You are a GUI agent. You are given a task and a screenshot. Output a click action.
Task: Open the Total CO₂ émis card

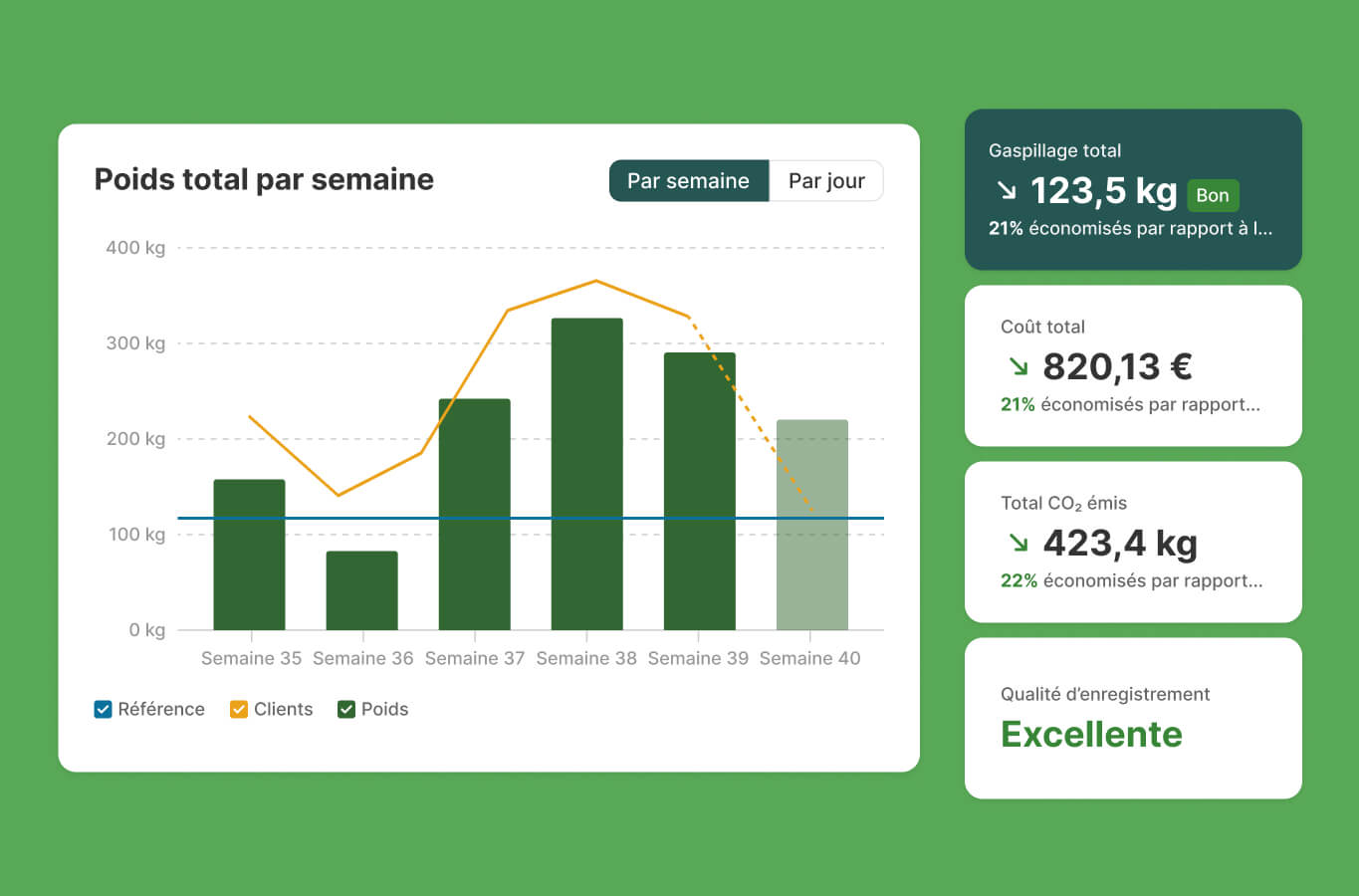(1133, 542)
